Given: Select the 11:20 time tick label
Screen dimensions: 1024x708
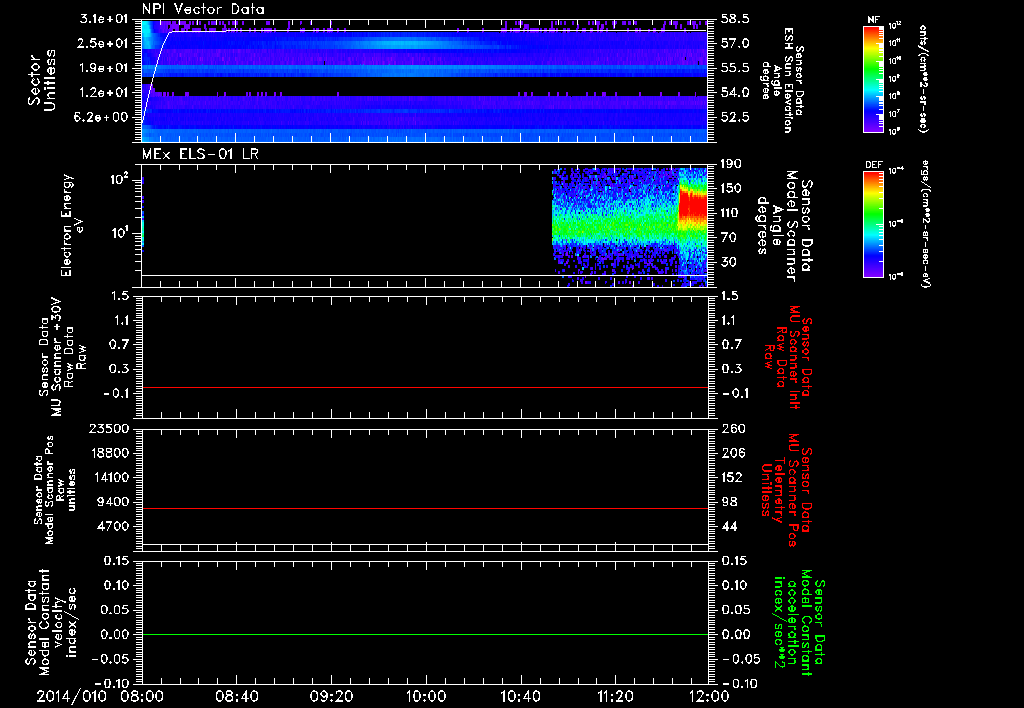Looking at the screenshot, I should 615,695.
